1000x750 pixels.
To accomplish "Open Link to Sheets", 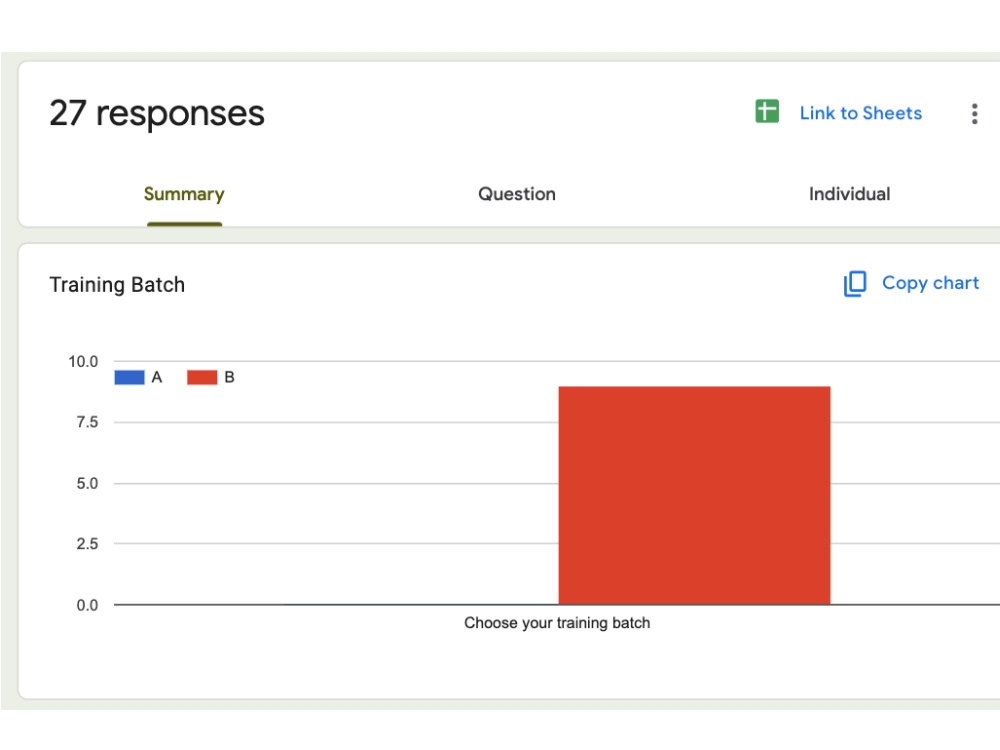I will click(x=860, y=113).
